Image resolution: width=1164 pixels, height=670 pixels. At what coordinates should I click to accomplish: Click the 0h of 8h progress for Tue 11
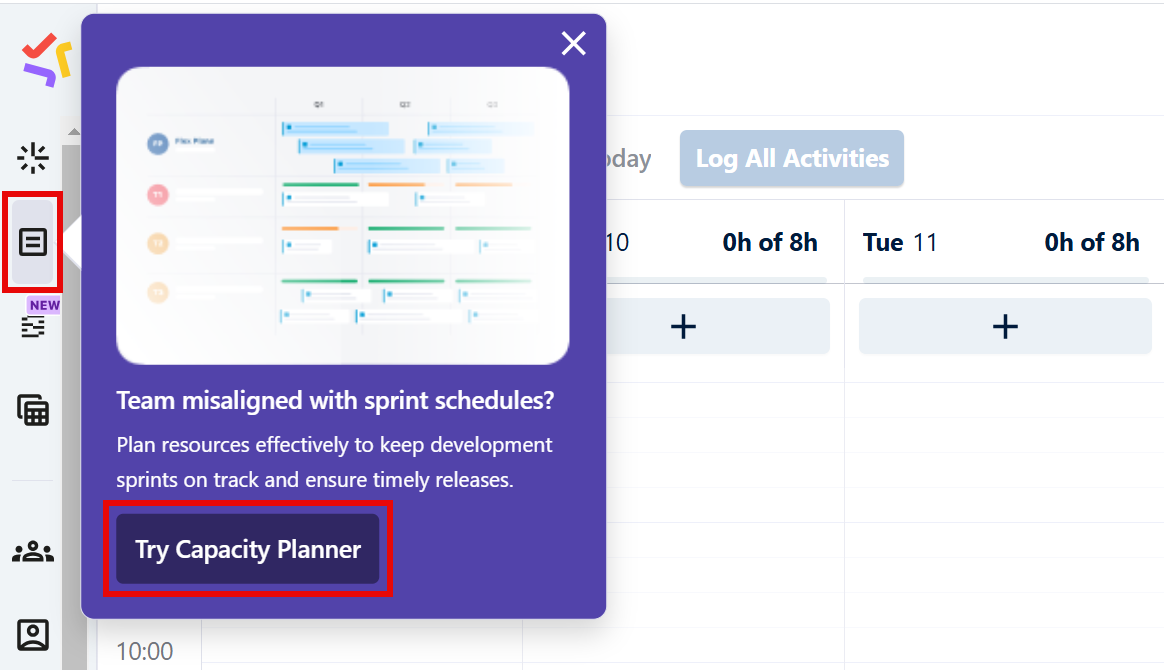1092,242
